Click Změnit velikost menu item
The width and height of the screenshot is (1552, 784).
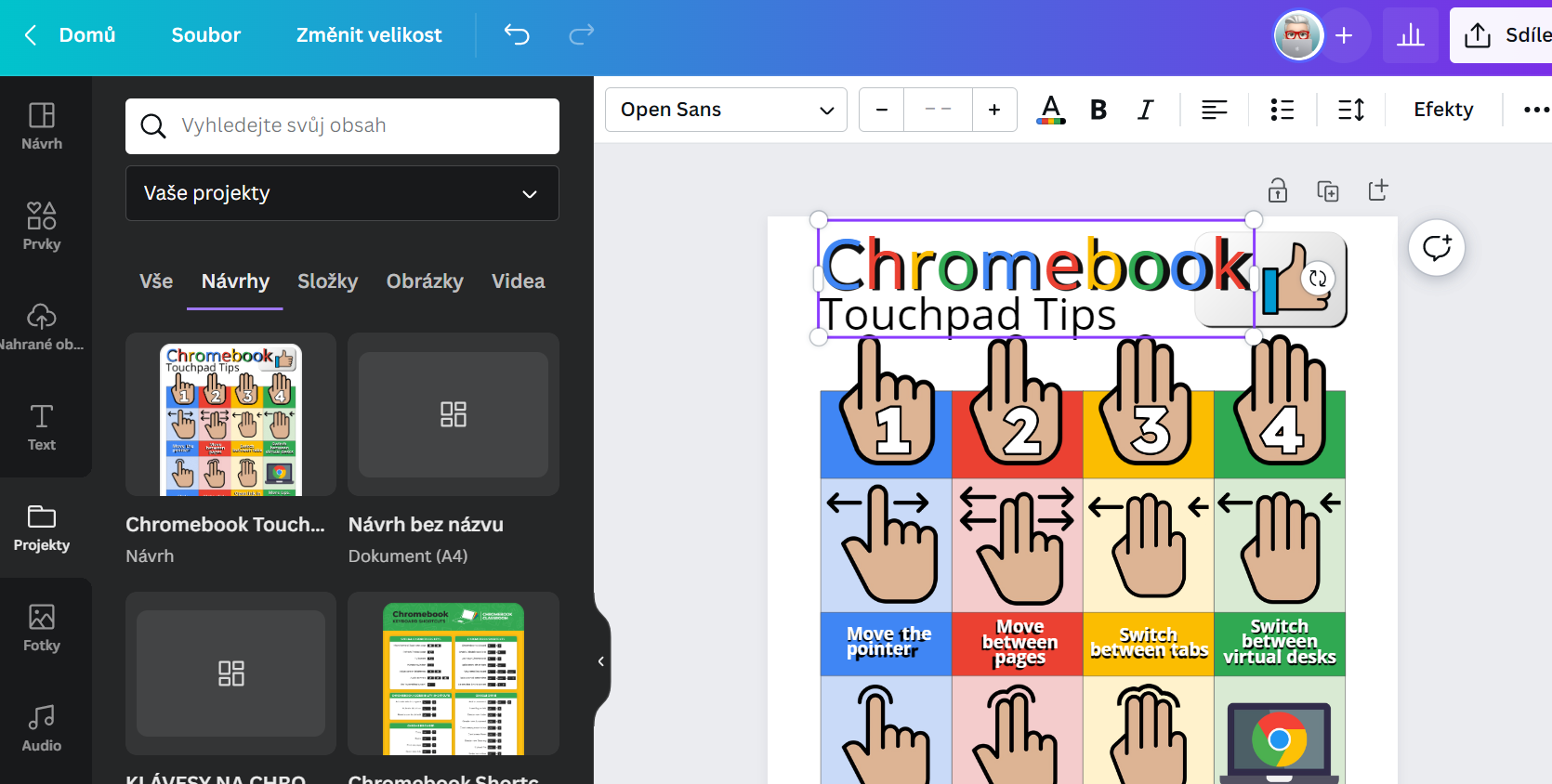pos(369,35)
